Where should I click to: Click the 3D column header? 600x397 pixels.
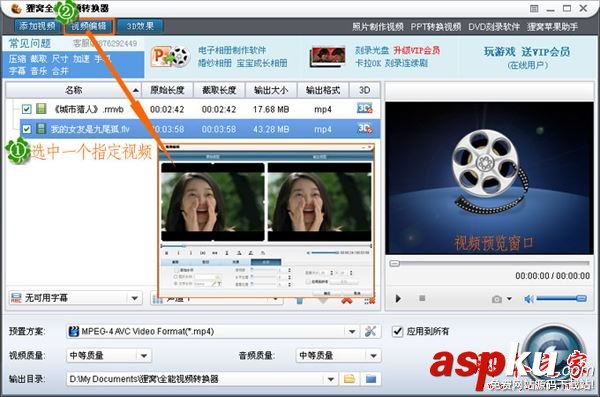tap(365, 90)
